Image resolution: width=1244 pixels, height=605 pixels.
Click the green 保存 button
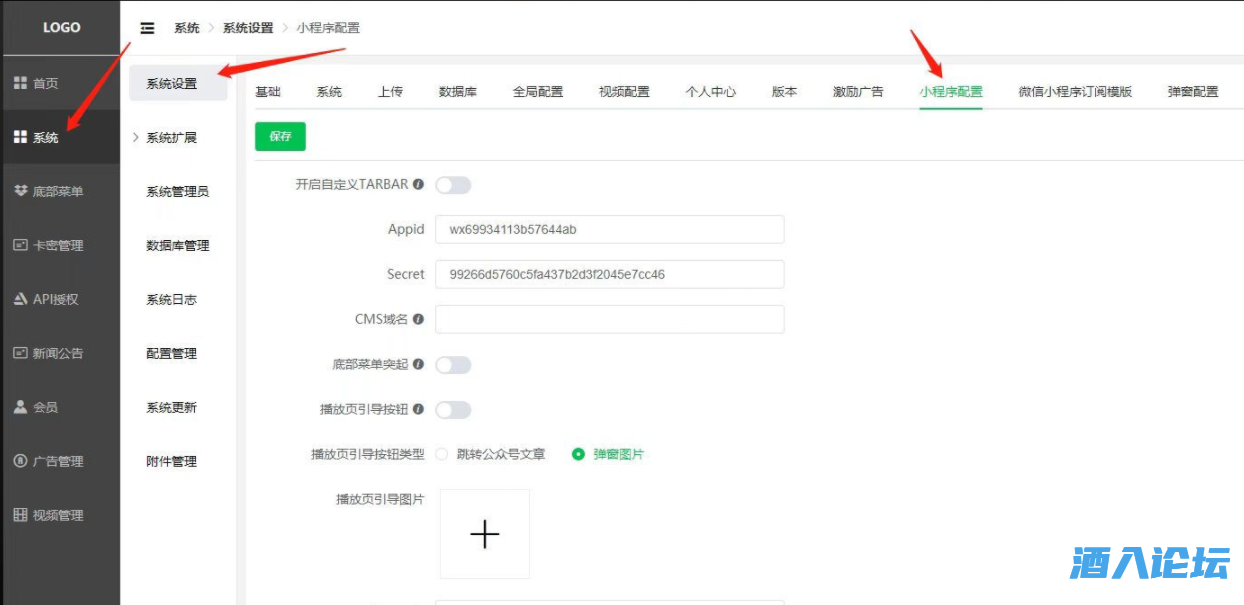[x=280, y=137]
